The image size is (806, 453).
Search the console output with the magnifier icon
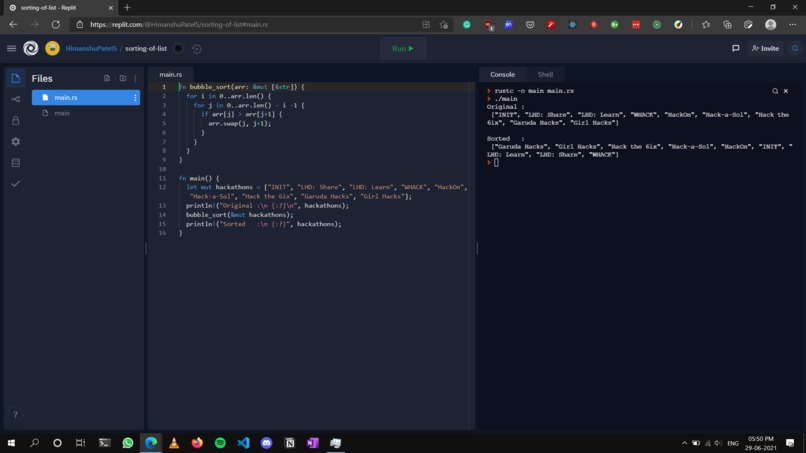tap(775, 91)
